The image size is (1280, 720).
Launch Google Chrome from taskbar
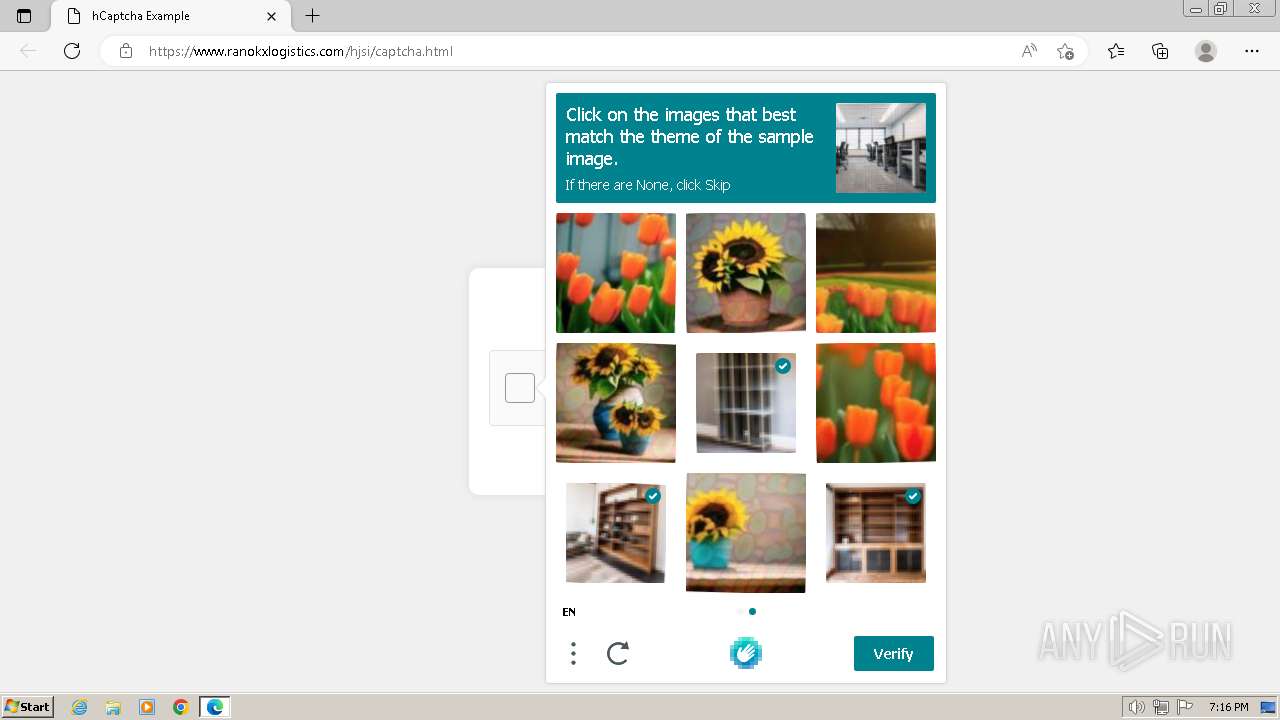(x=181, y=707)
